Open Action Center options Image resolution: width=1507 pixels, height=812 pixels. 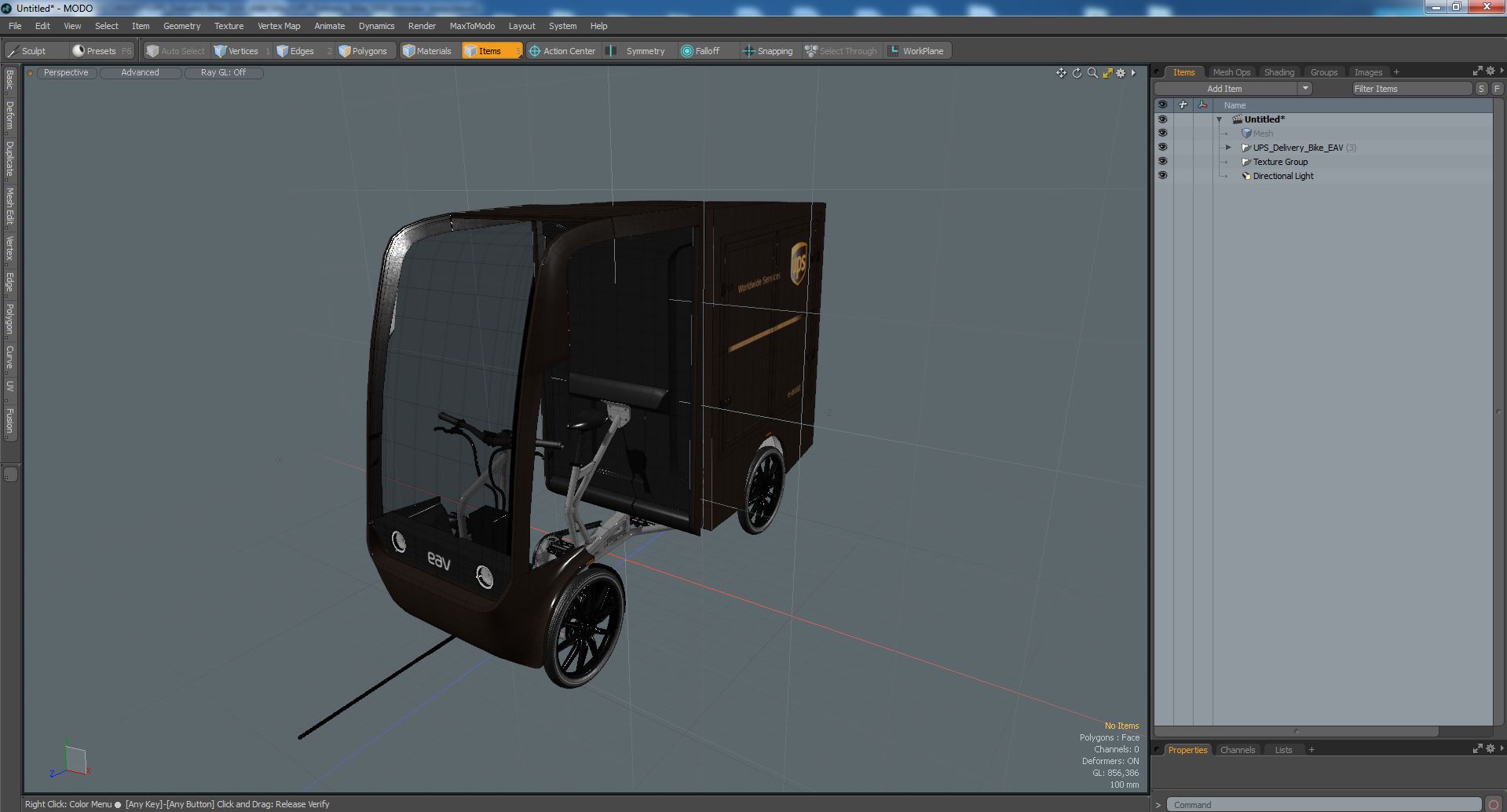coord(562,51)
